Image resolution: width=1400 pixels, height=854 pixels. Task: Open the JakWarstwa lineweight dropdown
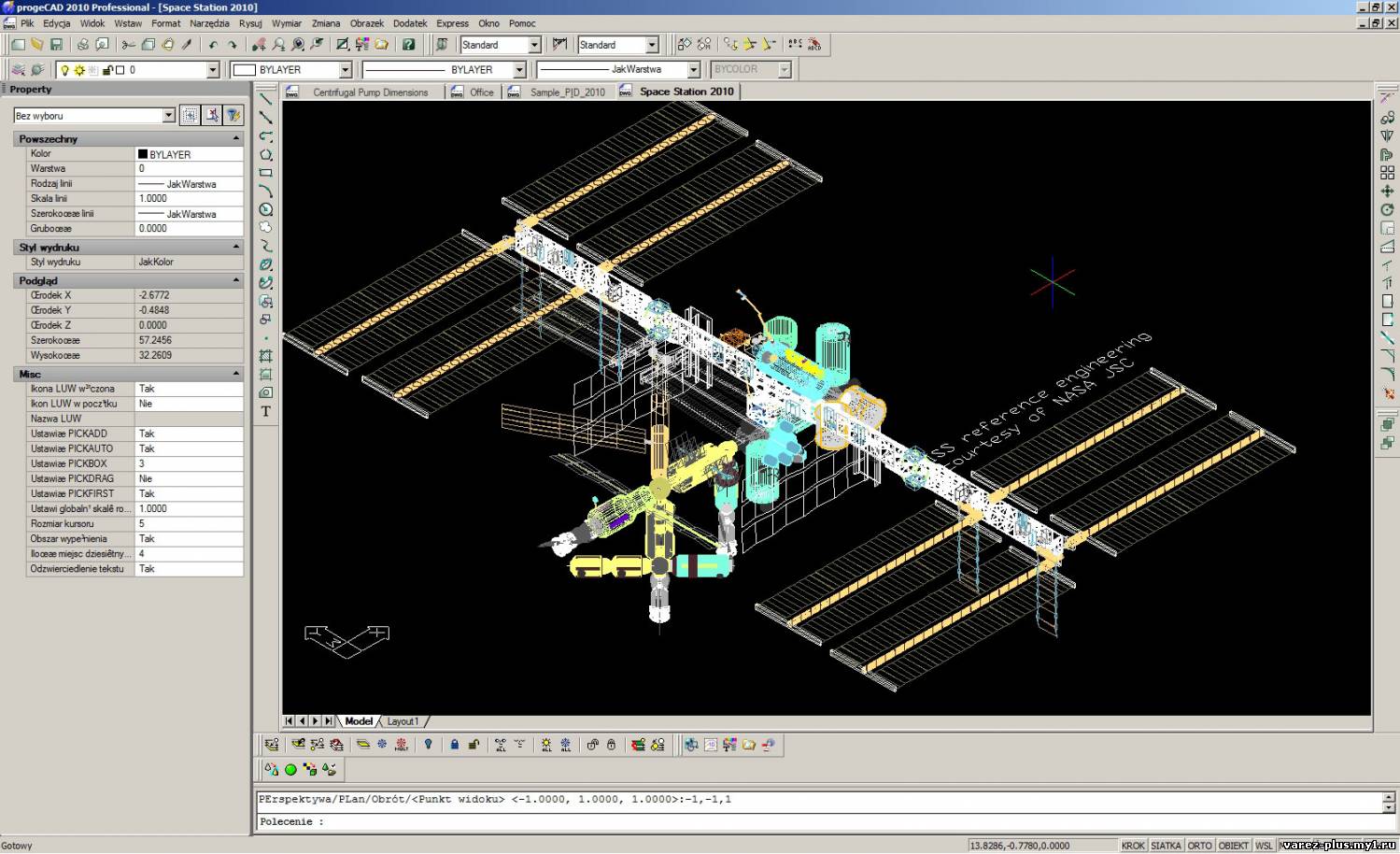693,70
